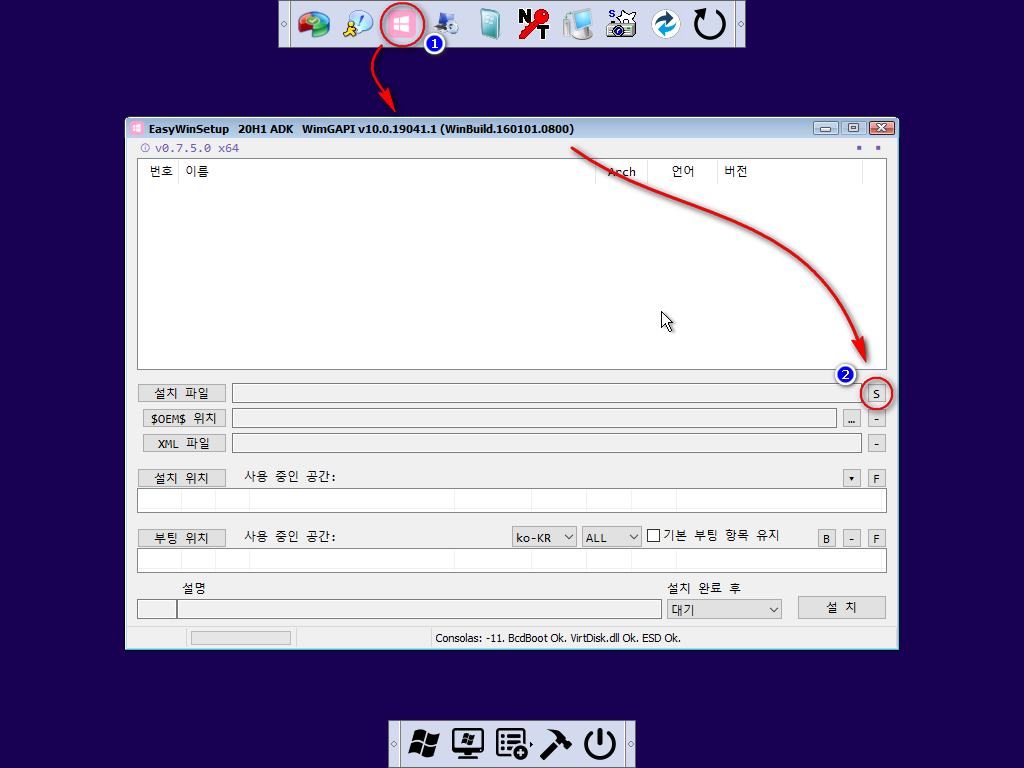Click the B button on 부팅 위치 row
The width and height of the screenshot is (1024, 768).
pos(827,538)
